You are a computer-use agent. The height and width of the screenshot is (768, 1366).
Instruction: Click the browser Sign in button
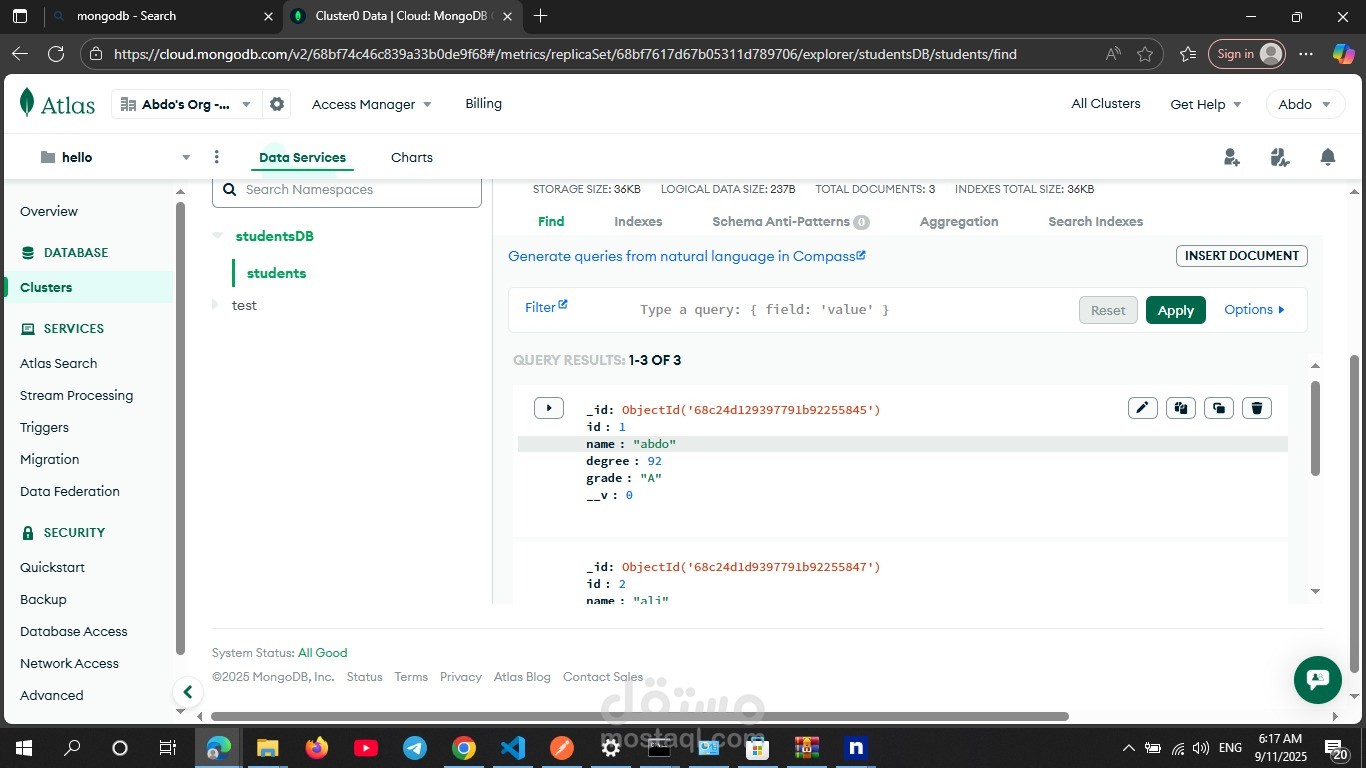click(1246, 54)
